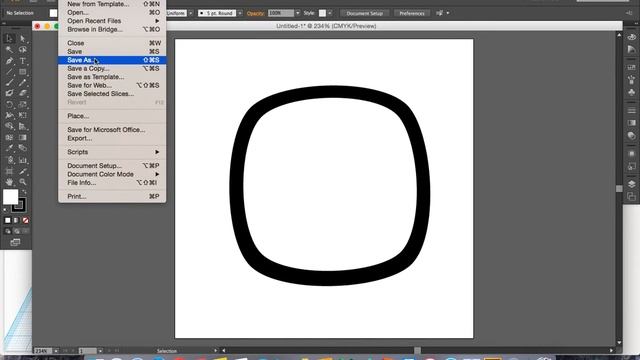Open the Symbols panel club icon

pos(631,92)
